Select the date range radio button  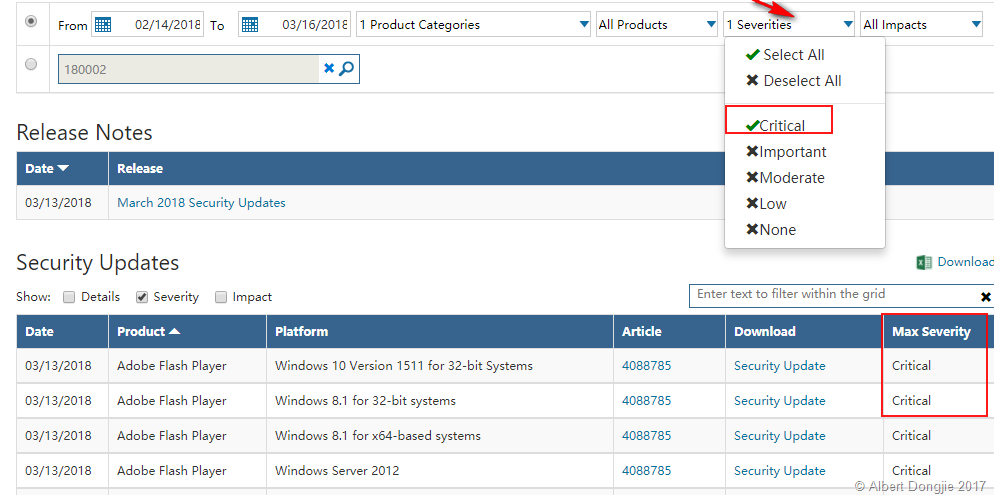31,21
